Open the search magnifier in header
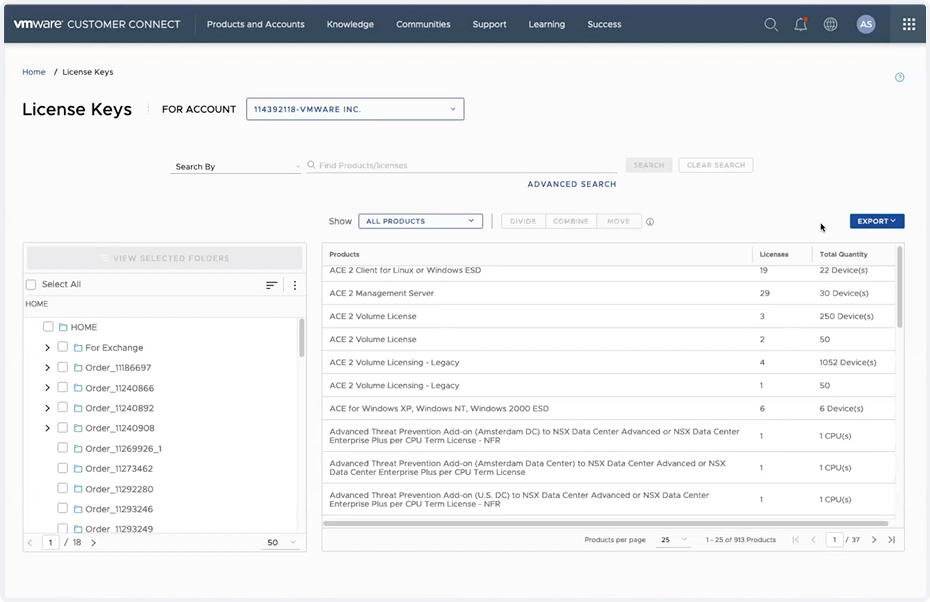Viewport: 930px width, 602px height. click(x=770, y=24)
